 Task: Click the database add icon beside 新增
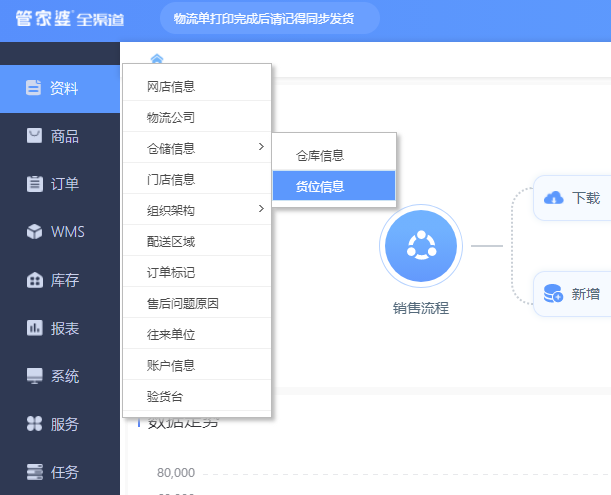553,293
